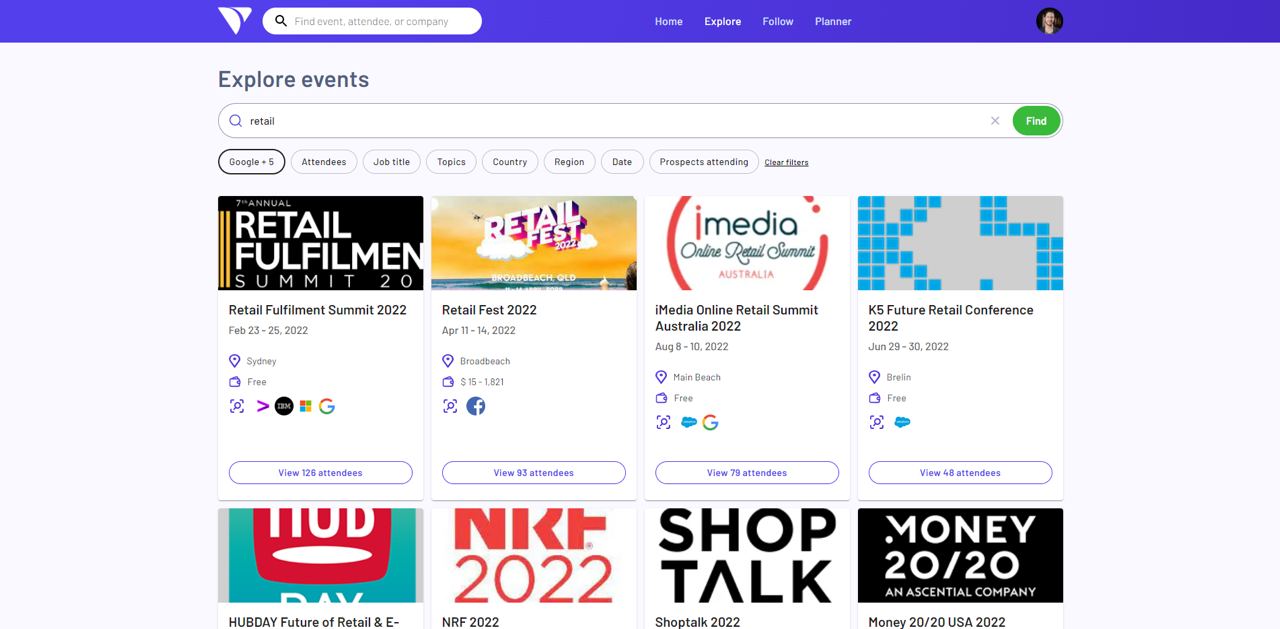Click the Google logo on Retail Fulfilment Summit card
This screenshot has width=1280, height=629.
327,406
